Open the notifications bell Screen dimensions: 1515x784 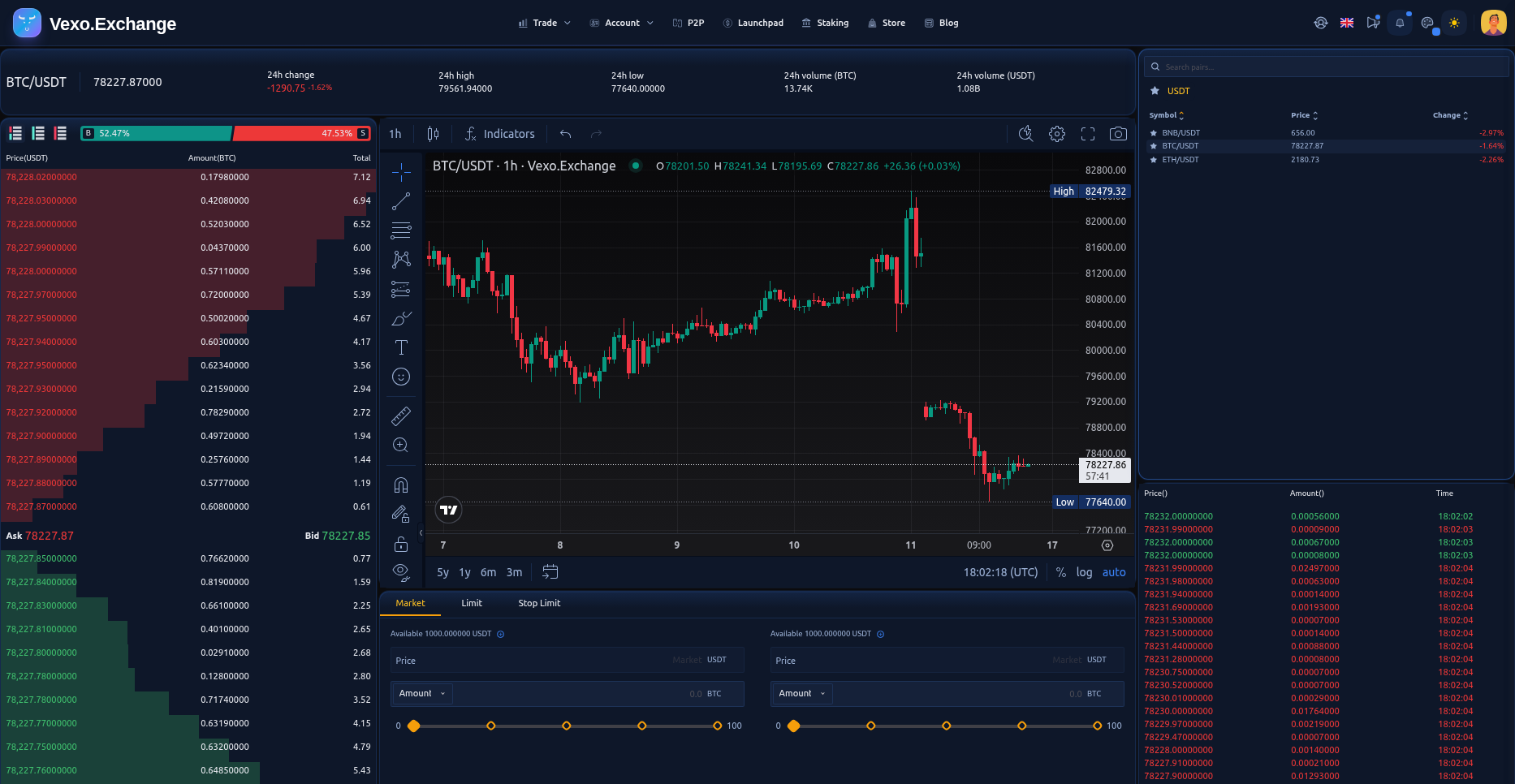[1400, 23]
